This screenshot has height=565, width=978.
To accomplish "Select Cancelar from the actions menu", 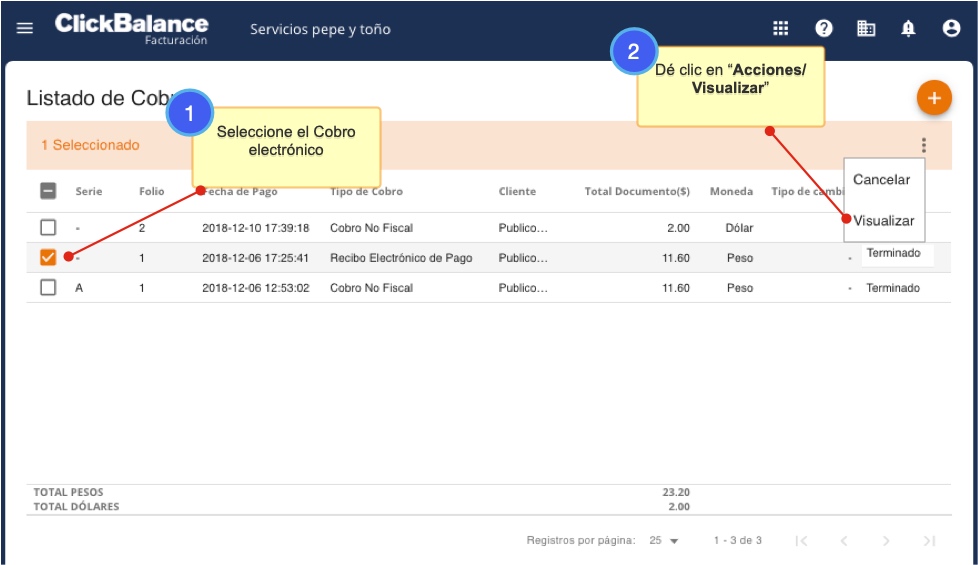I will click(881, 180).
